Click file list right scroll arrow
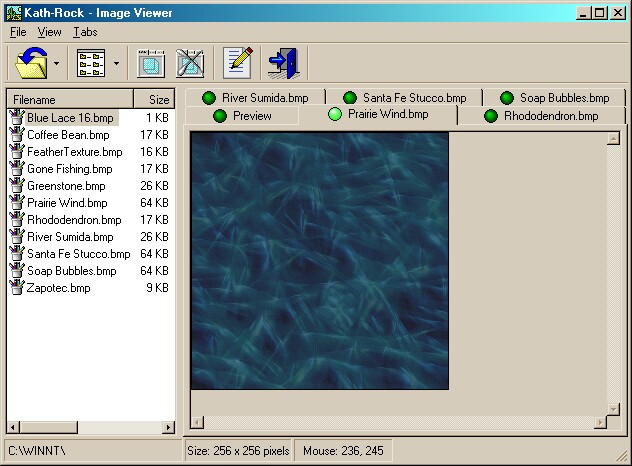 point(168,427)
